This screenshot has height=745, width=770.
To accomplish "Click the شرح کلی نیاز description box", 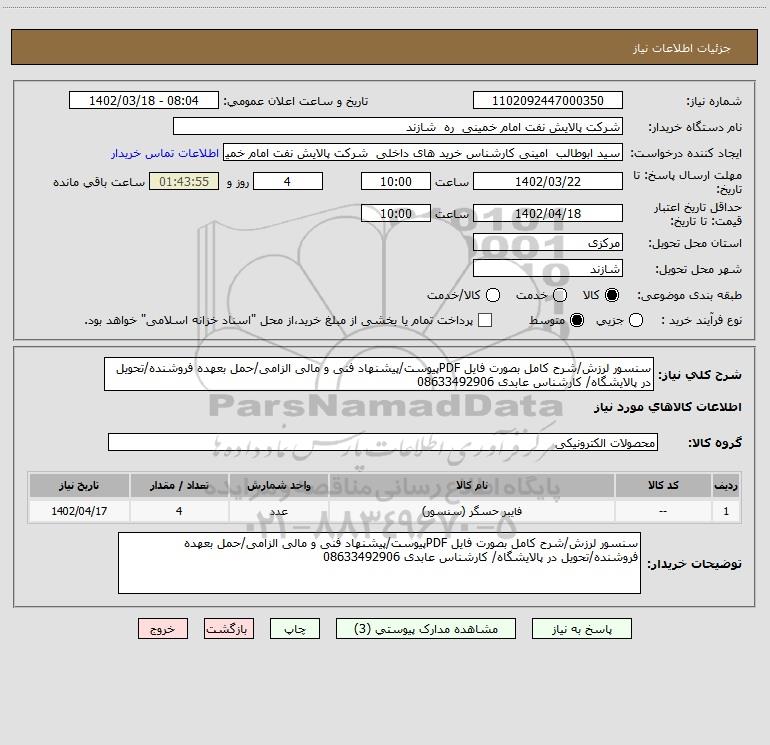I will pos(379,374).
